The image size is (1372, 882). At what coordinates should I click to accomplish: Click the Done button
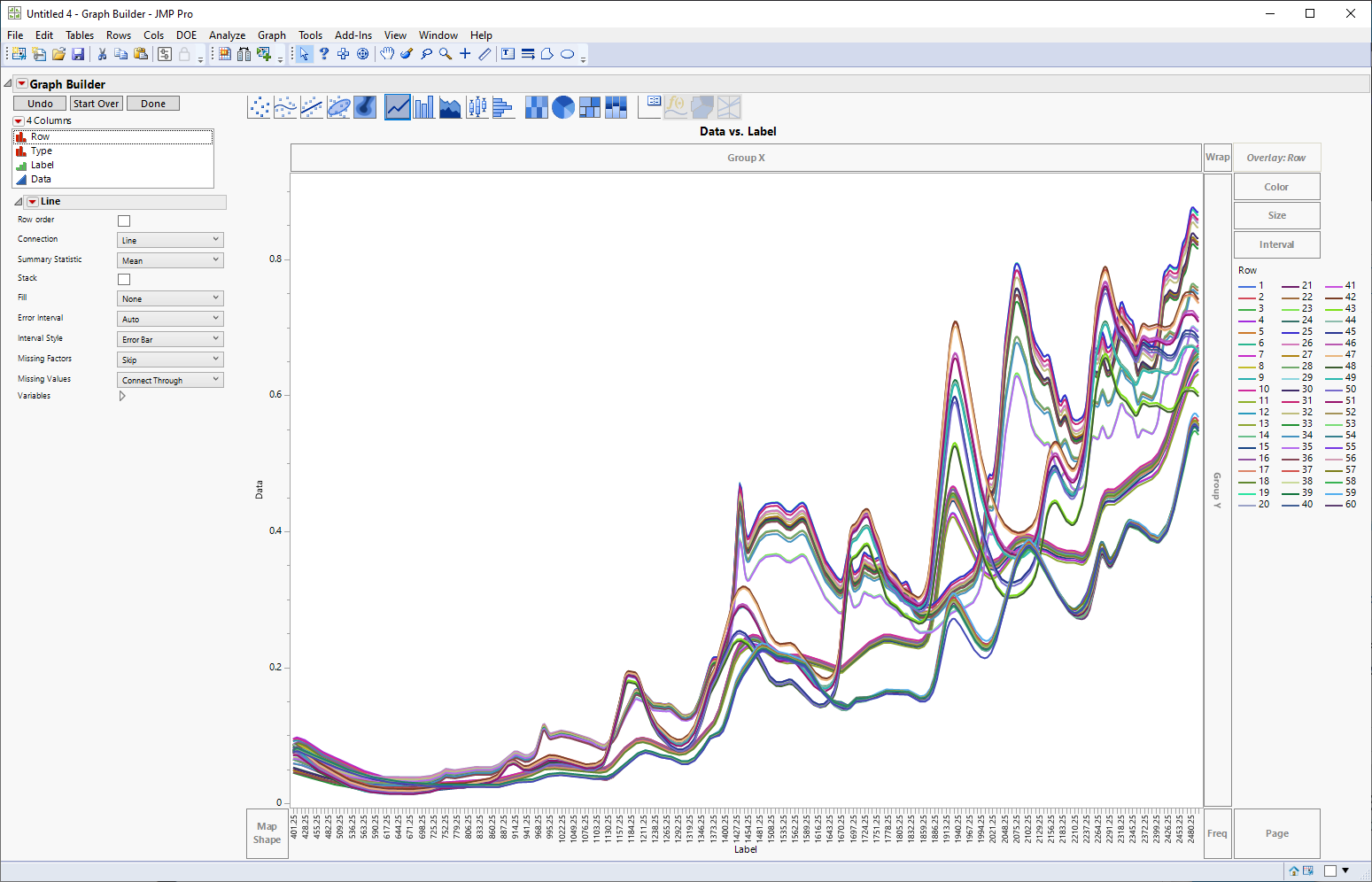pyautogui.click(x=152, y=103)
